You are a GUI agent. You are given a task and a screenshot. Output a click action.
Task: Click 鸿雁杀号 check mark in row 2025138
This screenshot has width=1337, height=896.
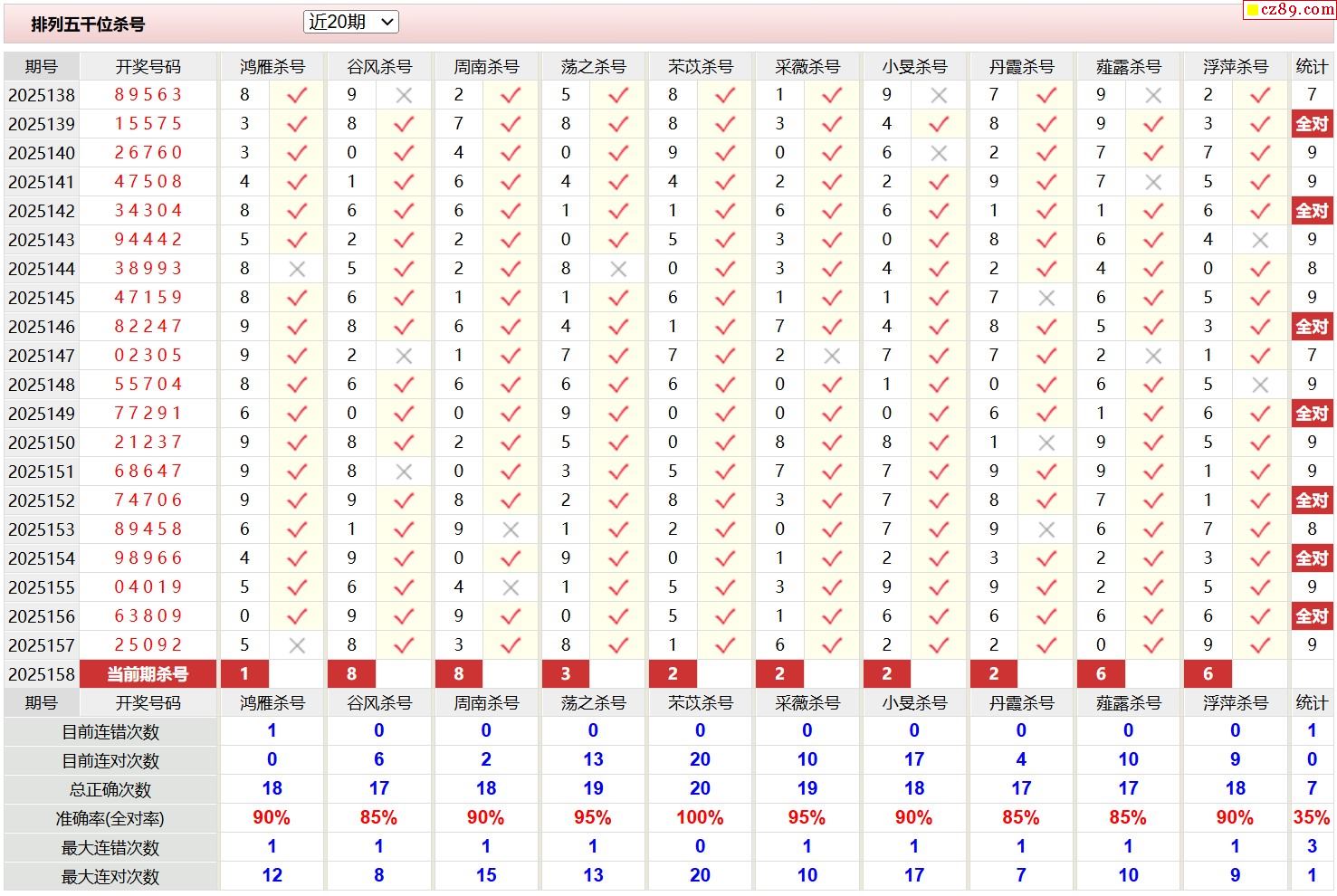[x=297, y=95]
